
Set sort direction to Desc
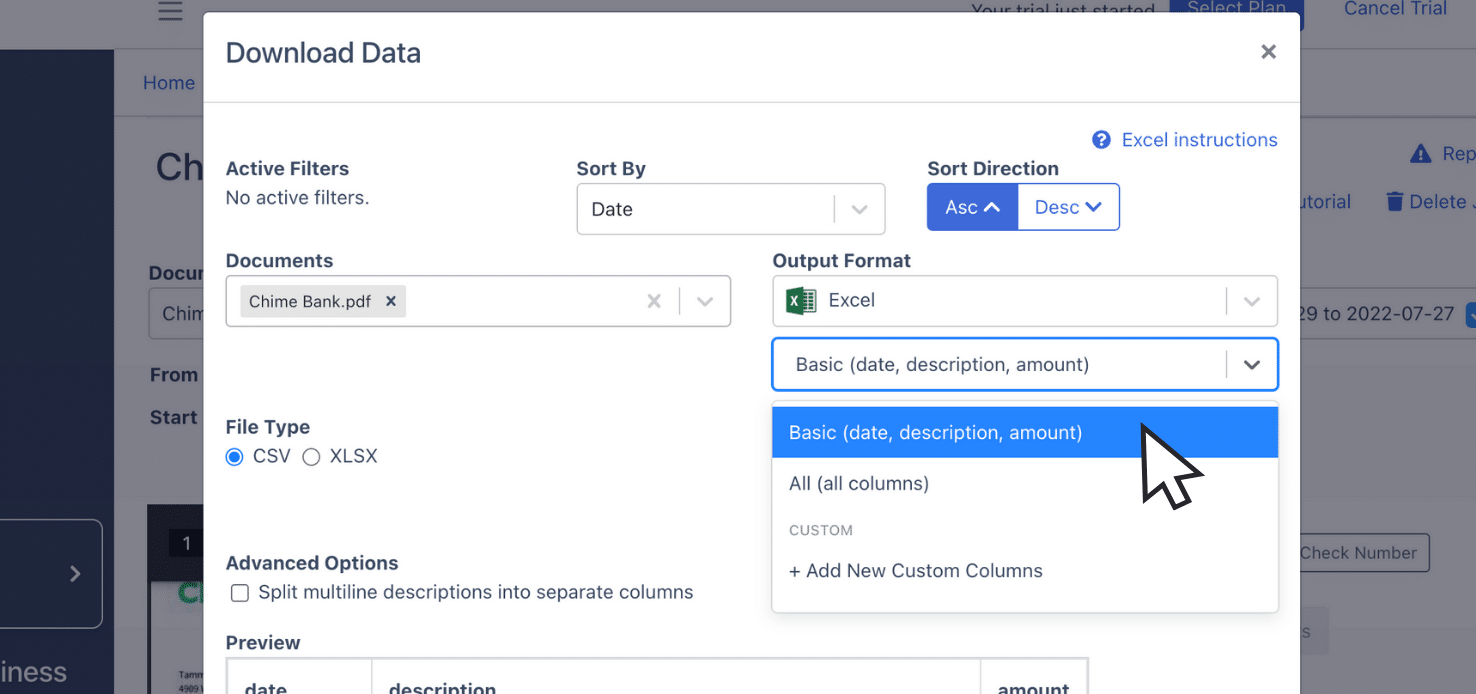1067,206
